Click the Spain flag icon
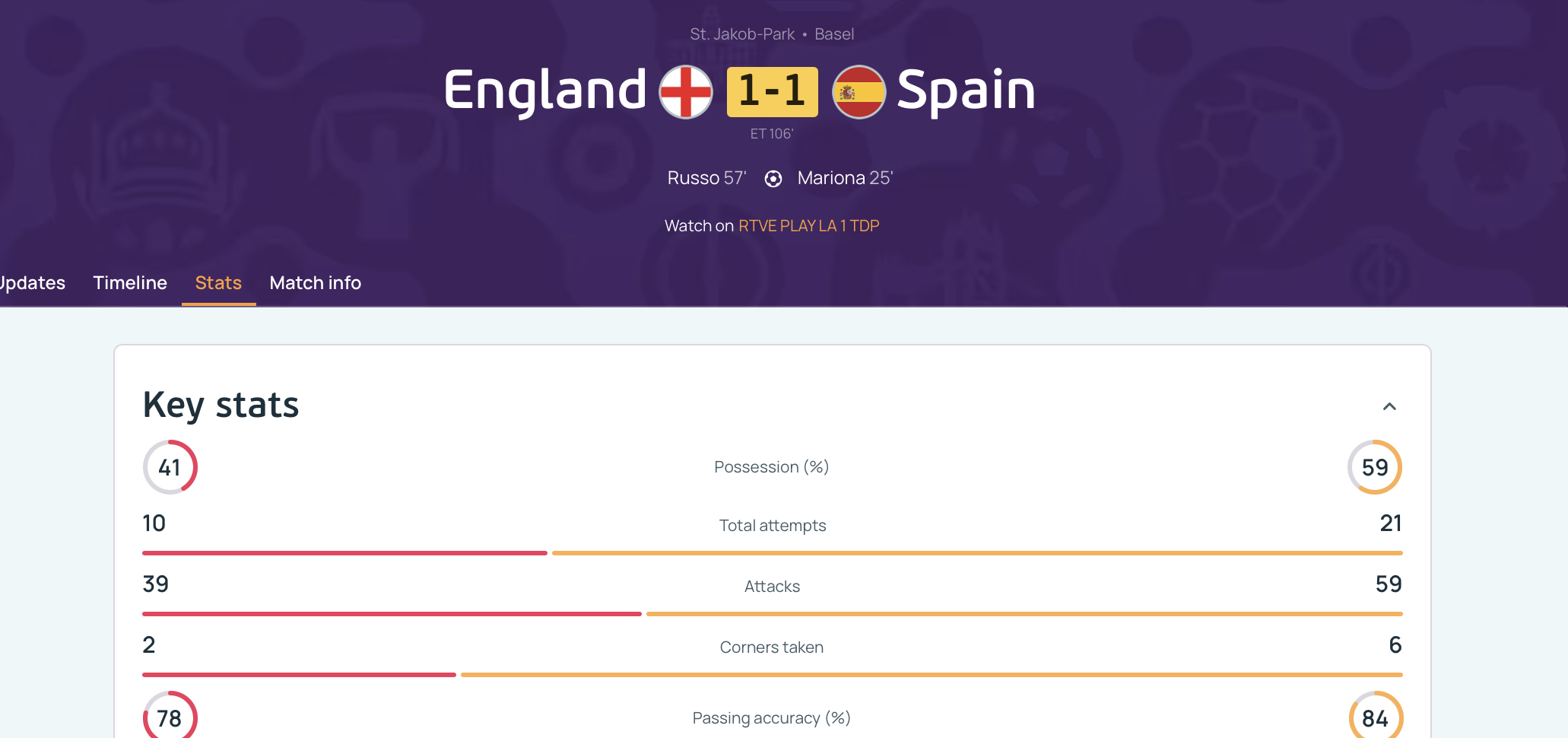The height and width of the screenshot is (738, 1568). [x=859, y=91]
